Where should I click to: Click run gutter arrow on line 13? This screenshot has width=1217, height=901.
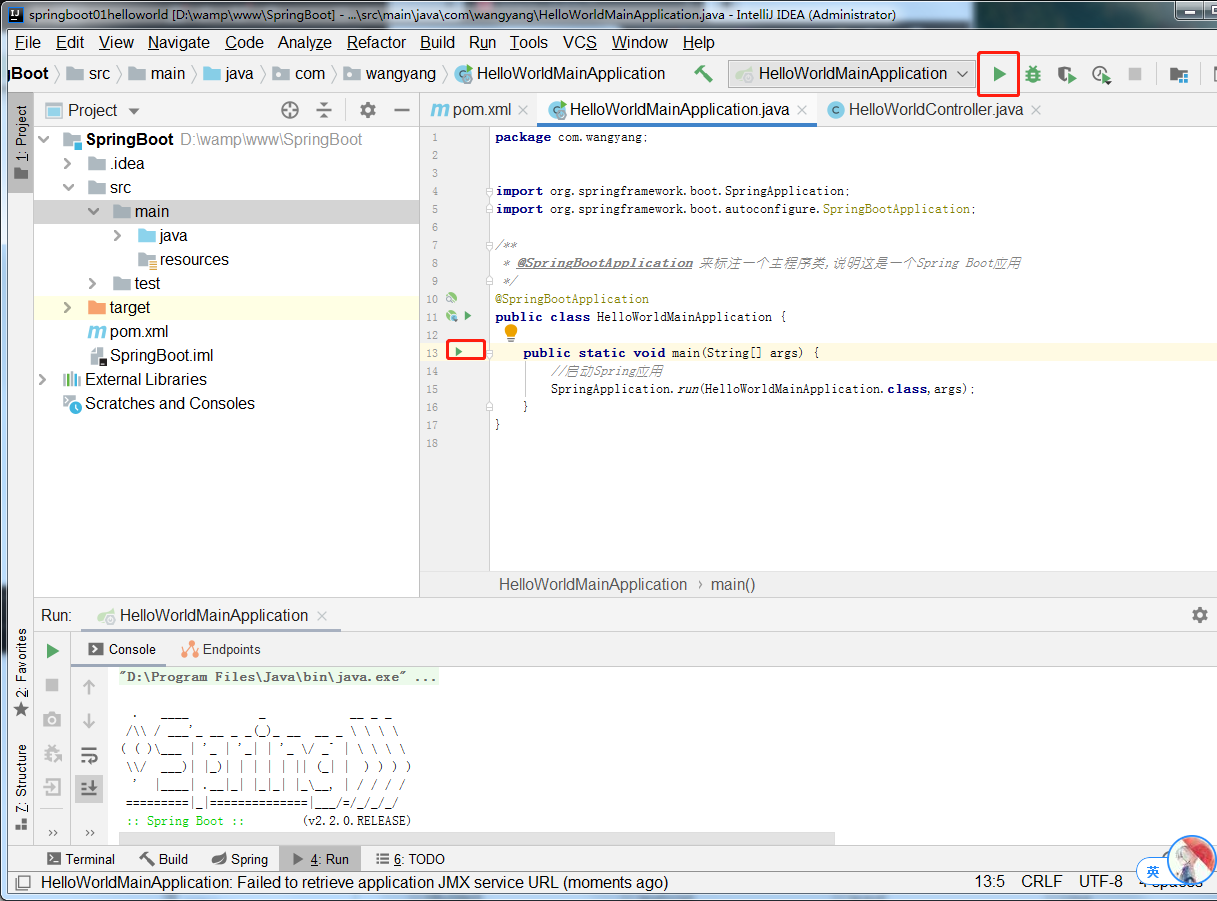point(459,352)
